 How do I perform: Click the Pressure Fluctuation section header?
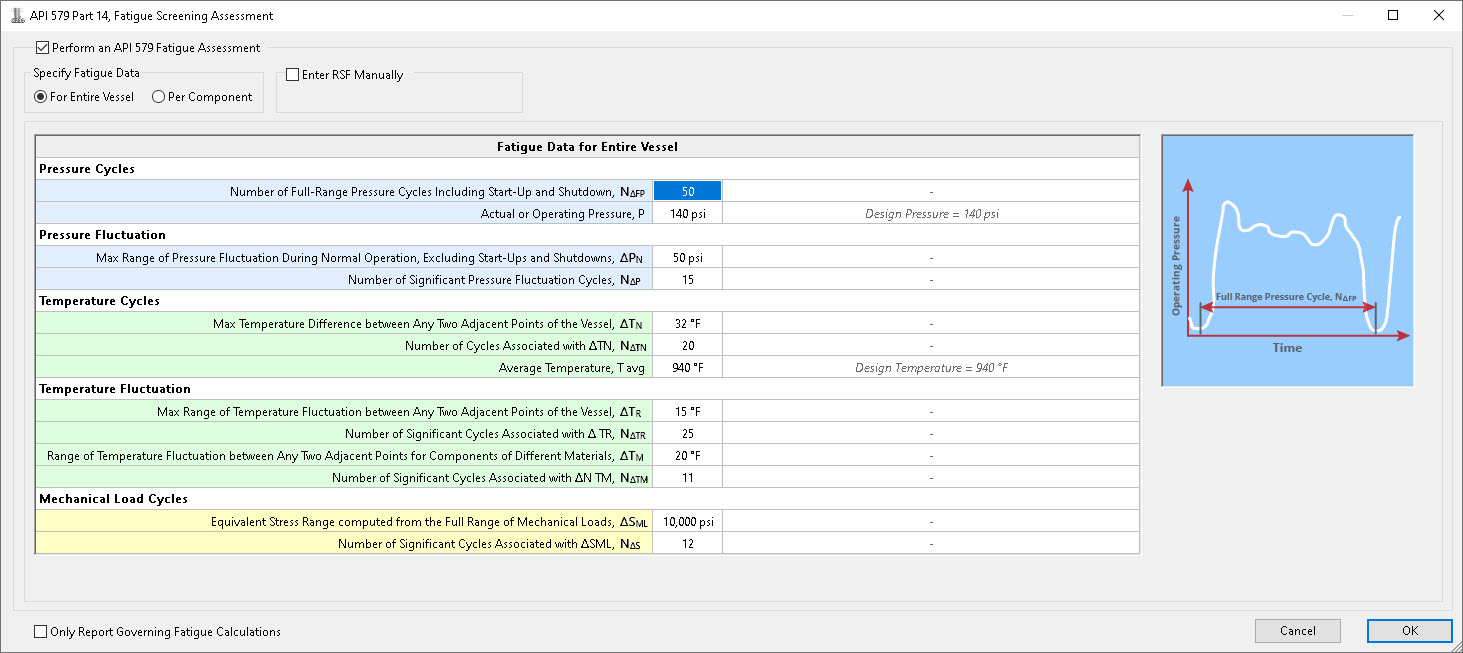(x=587, y=235)
